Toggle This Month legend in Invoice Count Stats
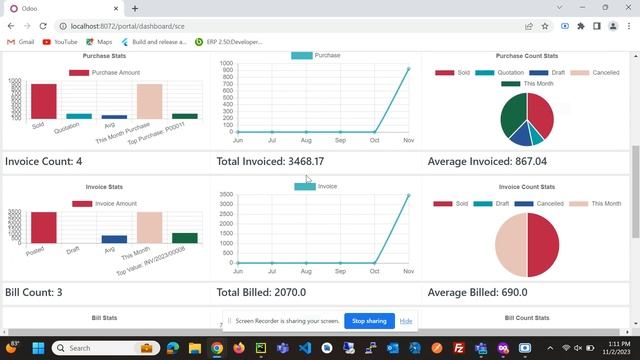This screenshot has height=360, width=640. pos(595,204)
